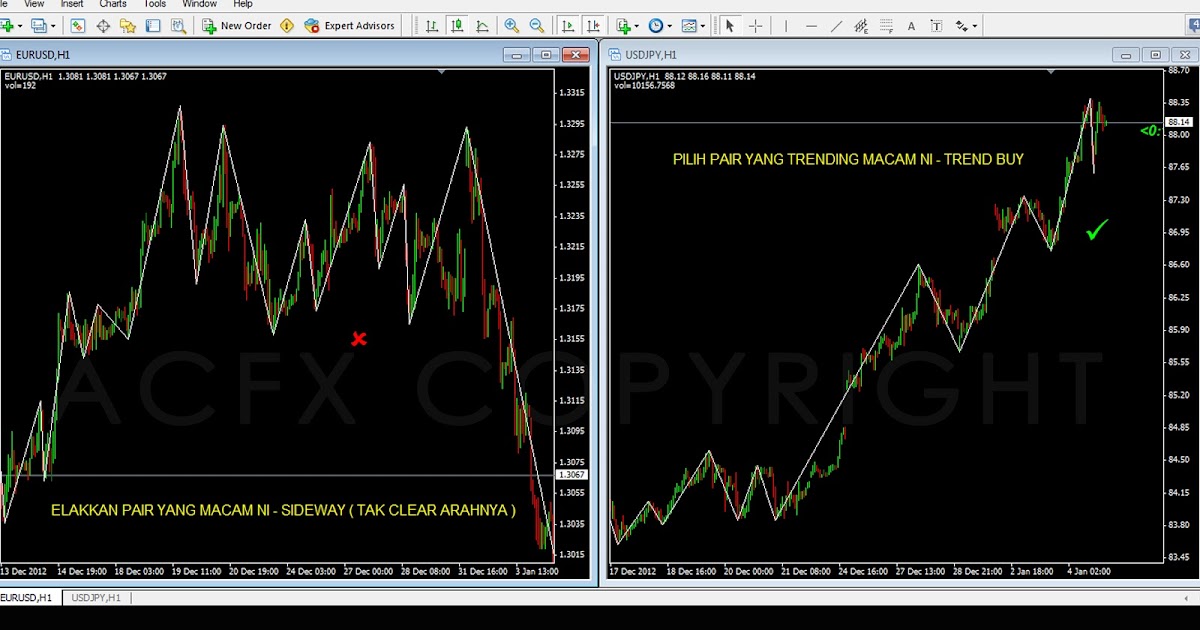Select the standard Cursor arrow tool
The width and height of the screenshot is (1200, 630).
pos(730,25)
